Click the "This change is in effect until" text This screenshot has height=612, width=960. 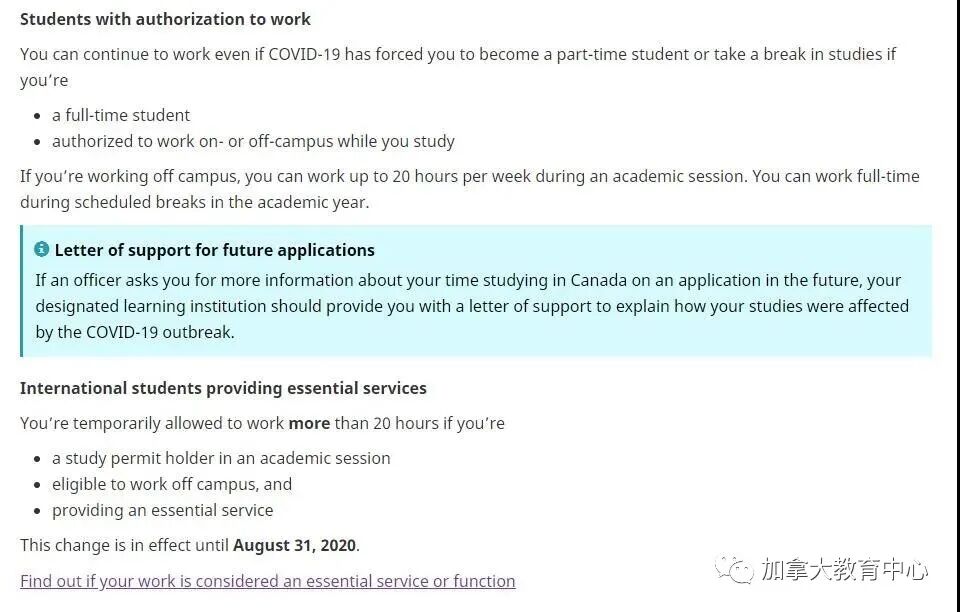125,545
